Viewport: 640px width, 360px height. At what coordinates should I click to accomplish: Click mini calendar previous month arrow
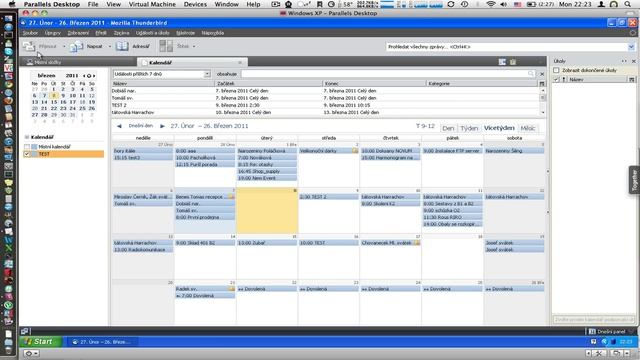[x=84, y=76]
